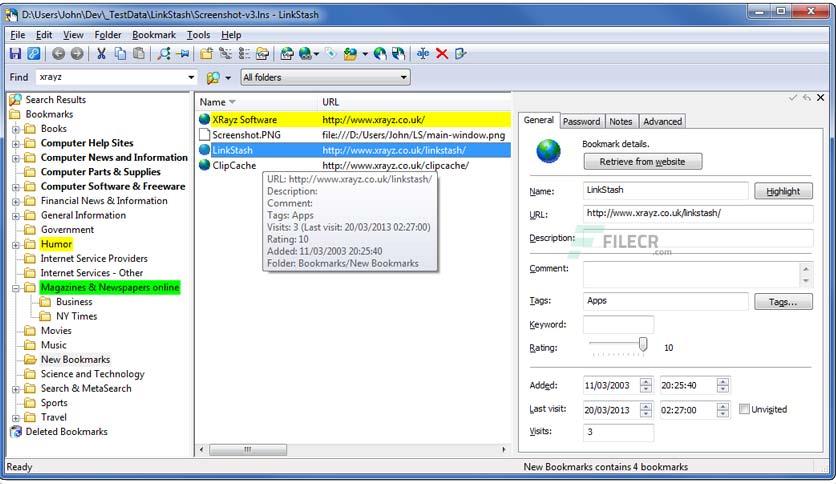Click the Rename text-cursor toolbar icon
The width and height of the screenshot is (836, 484).
pos(423,53)
